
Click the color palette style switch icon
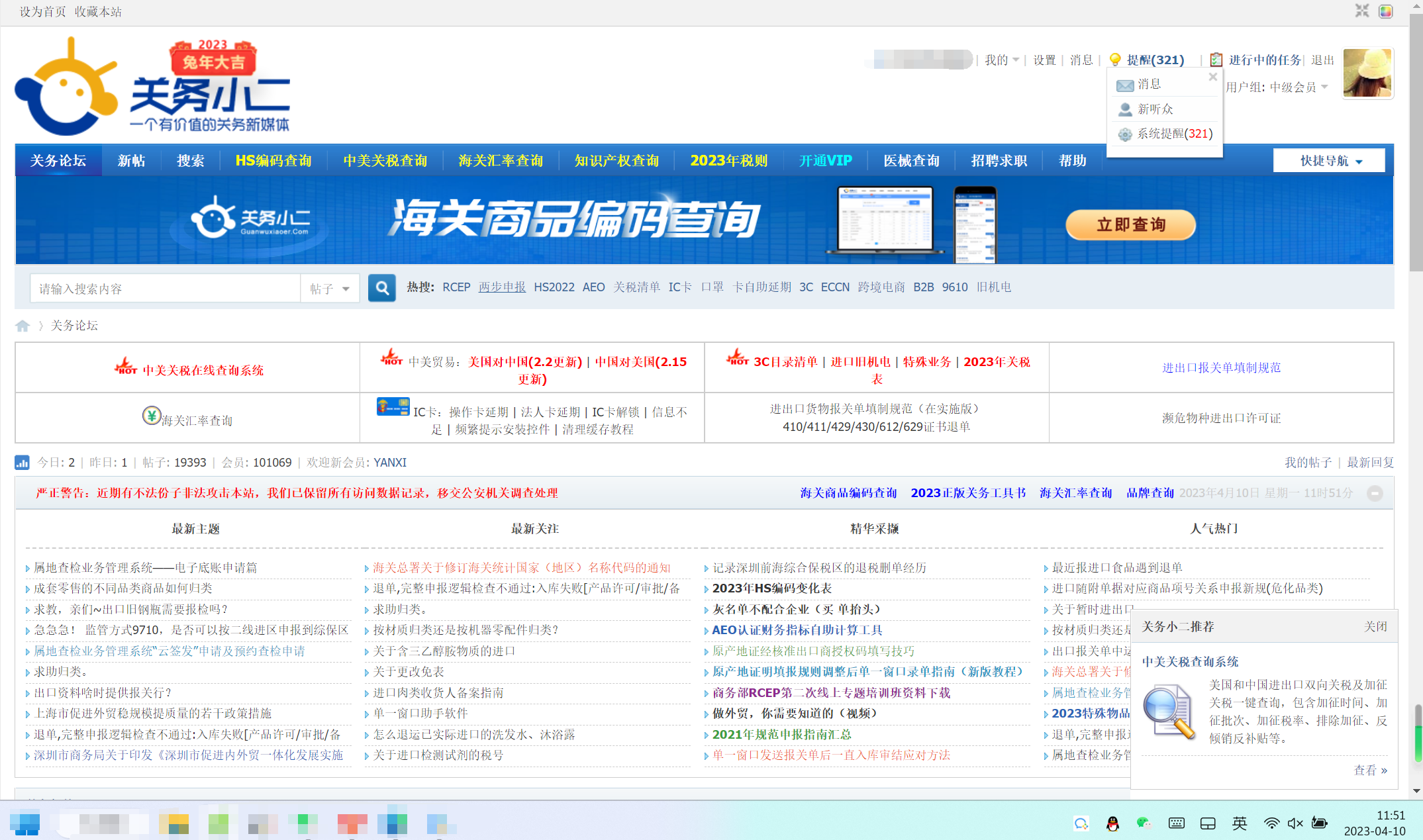1386,11
